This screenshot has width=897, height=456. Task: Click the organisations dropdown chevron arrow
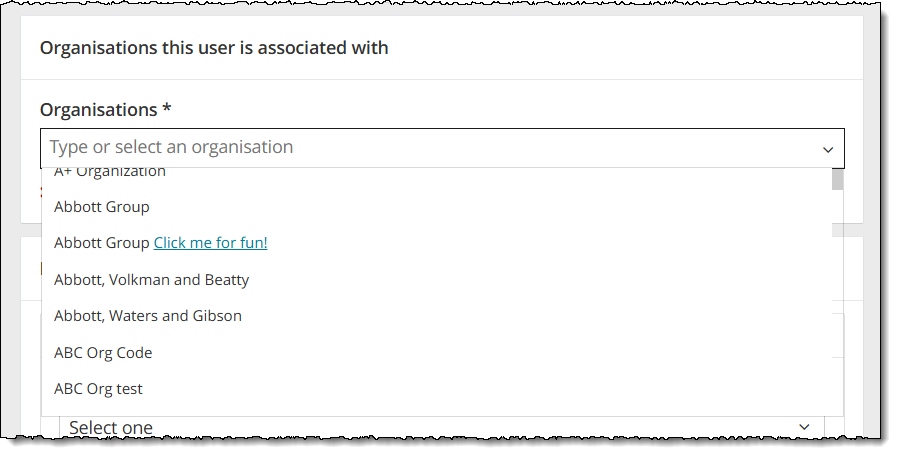(828, 149)
